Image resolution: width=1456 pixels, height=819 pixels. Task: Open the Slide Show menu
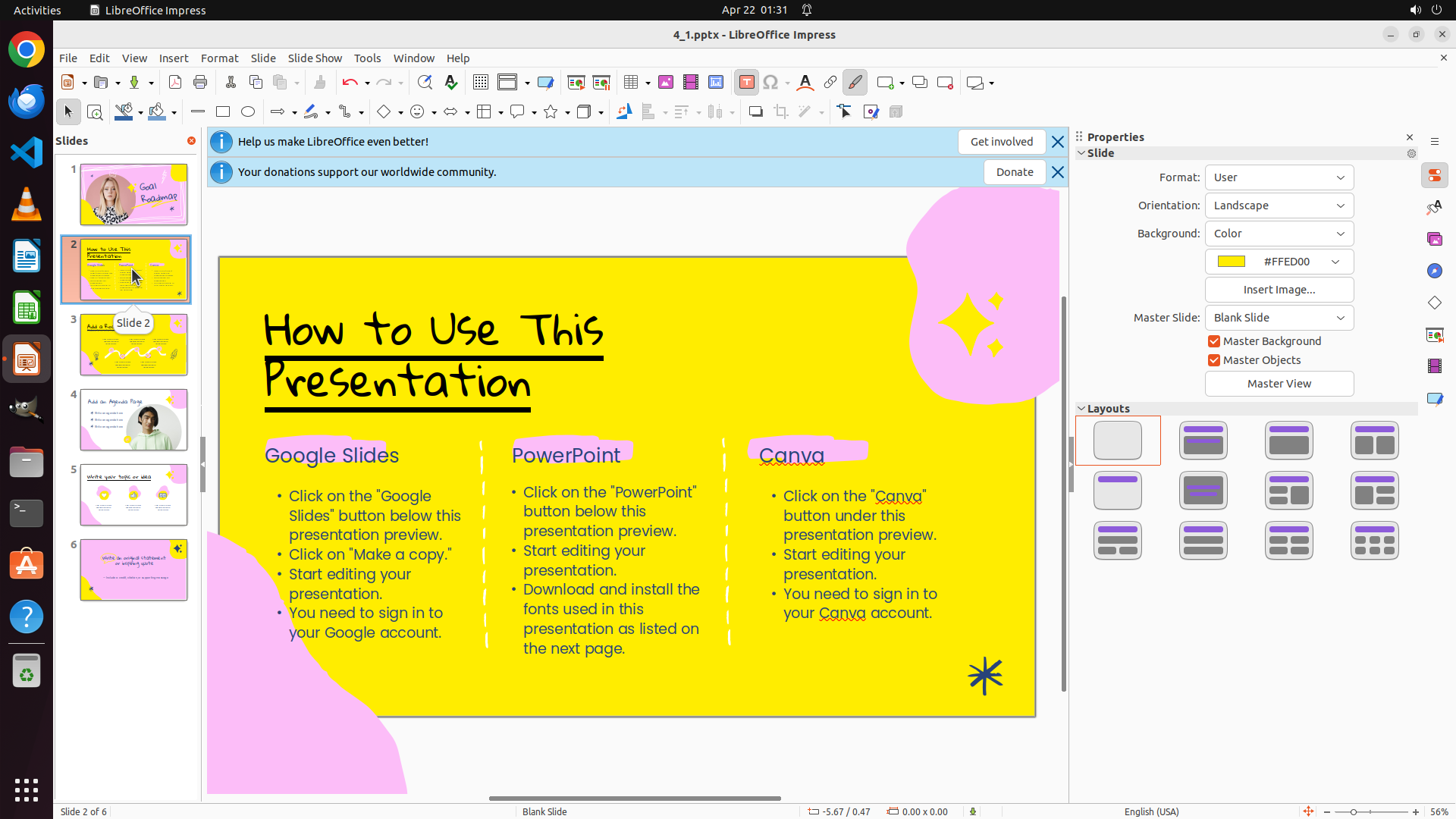coord(315,58)
